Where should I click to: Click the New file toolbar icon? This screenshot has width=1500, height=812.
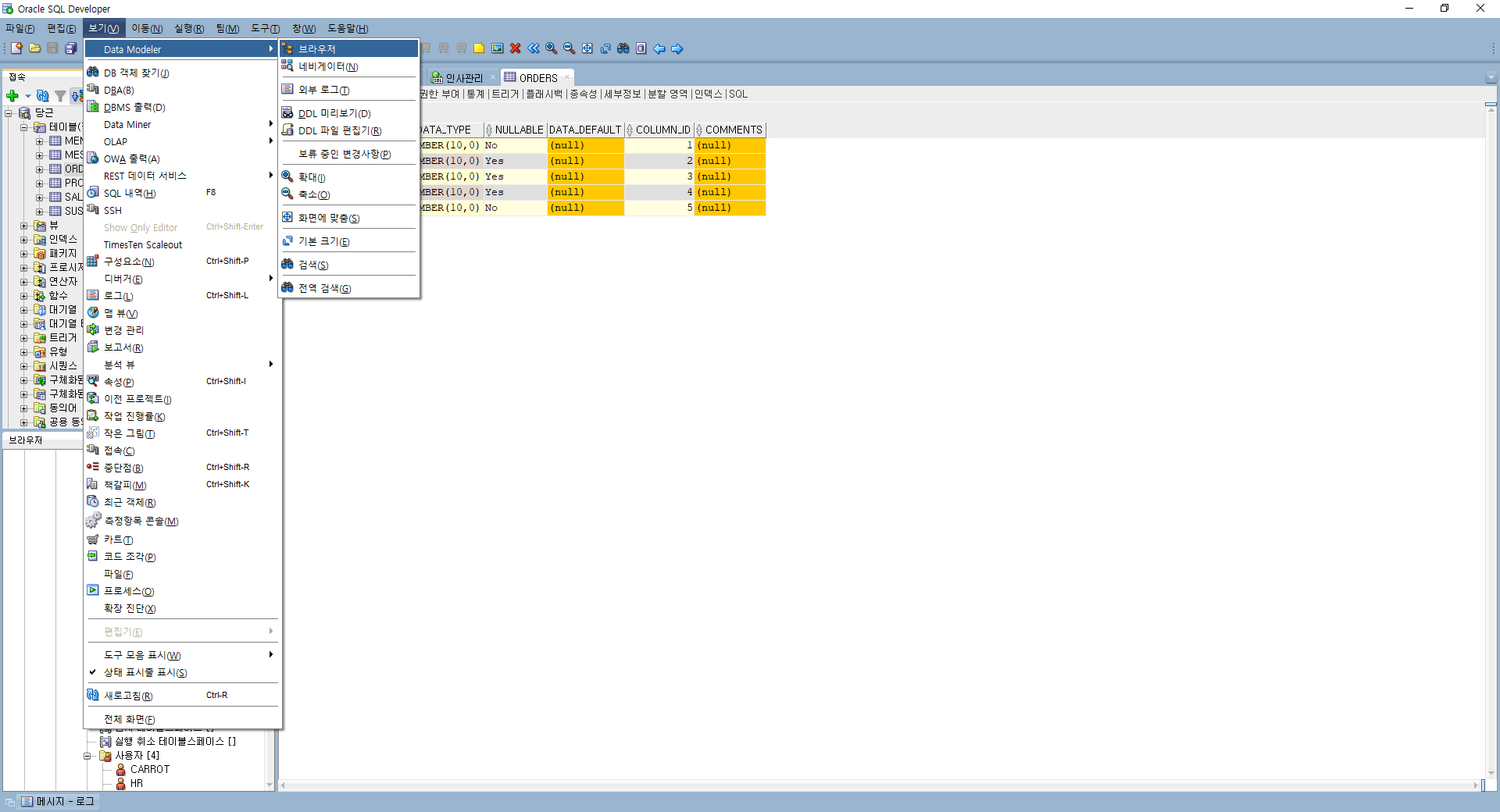(16, 48)
